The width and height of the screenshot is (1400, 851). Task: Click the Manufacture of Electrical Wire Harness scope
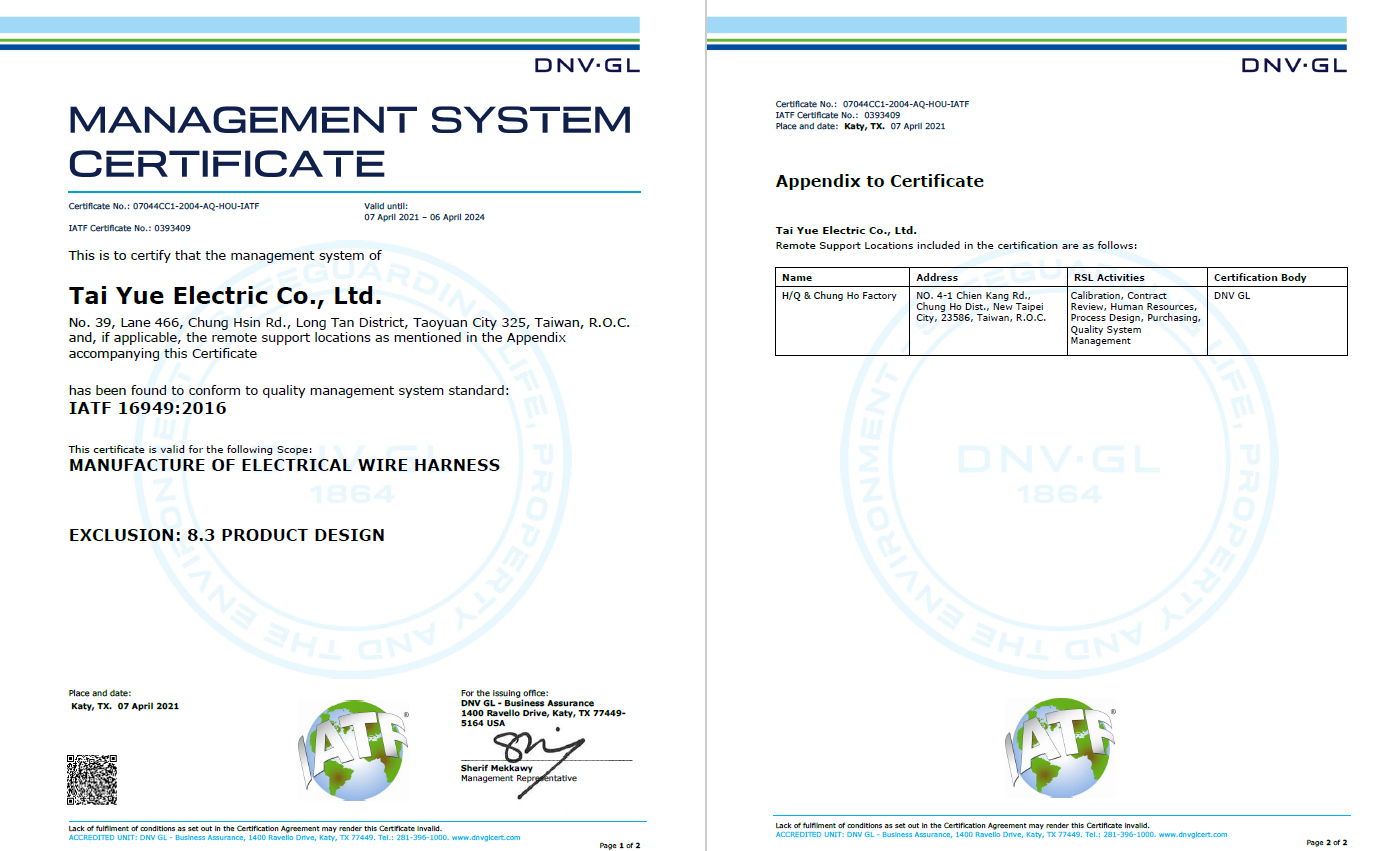tap(284, 465)
